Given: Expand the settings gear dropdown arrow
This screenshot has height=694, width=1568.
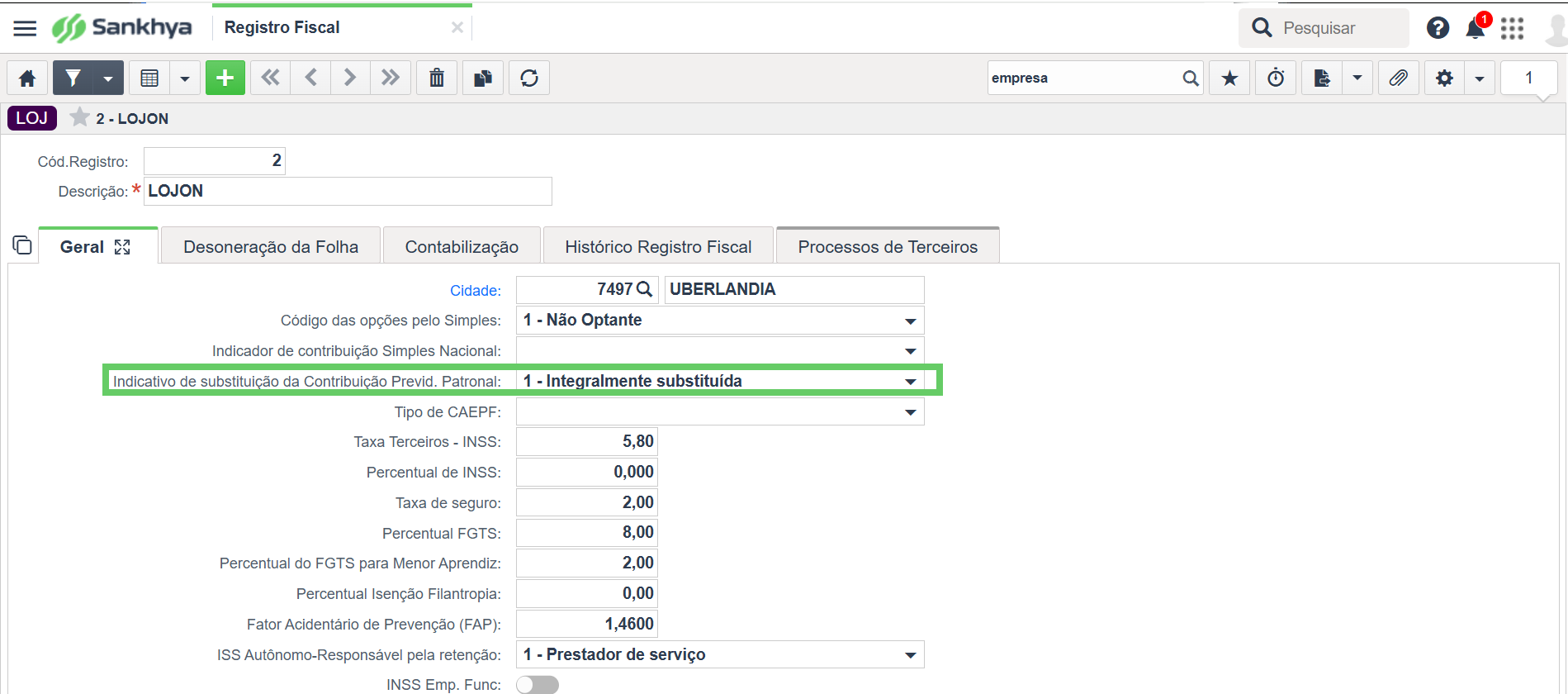Looking at the screenshot, I should [x=1480, y=78].
